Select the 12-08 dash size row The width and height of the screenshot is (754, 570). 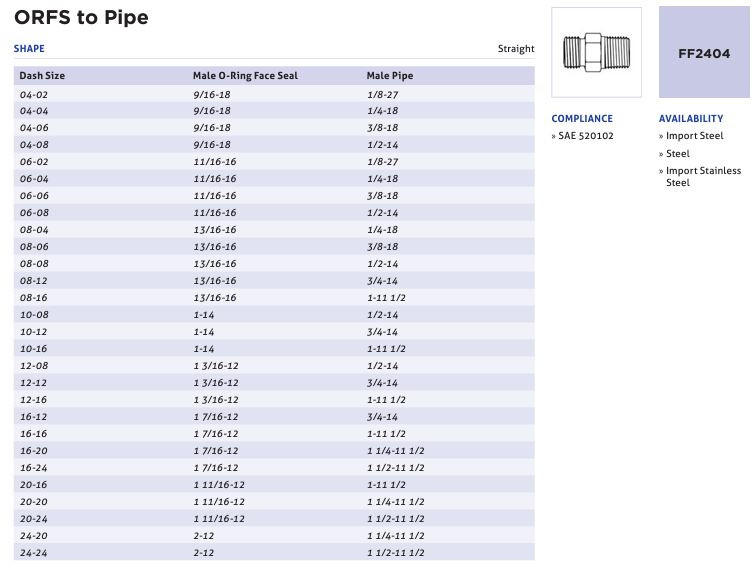click(x=274, y=366)
